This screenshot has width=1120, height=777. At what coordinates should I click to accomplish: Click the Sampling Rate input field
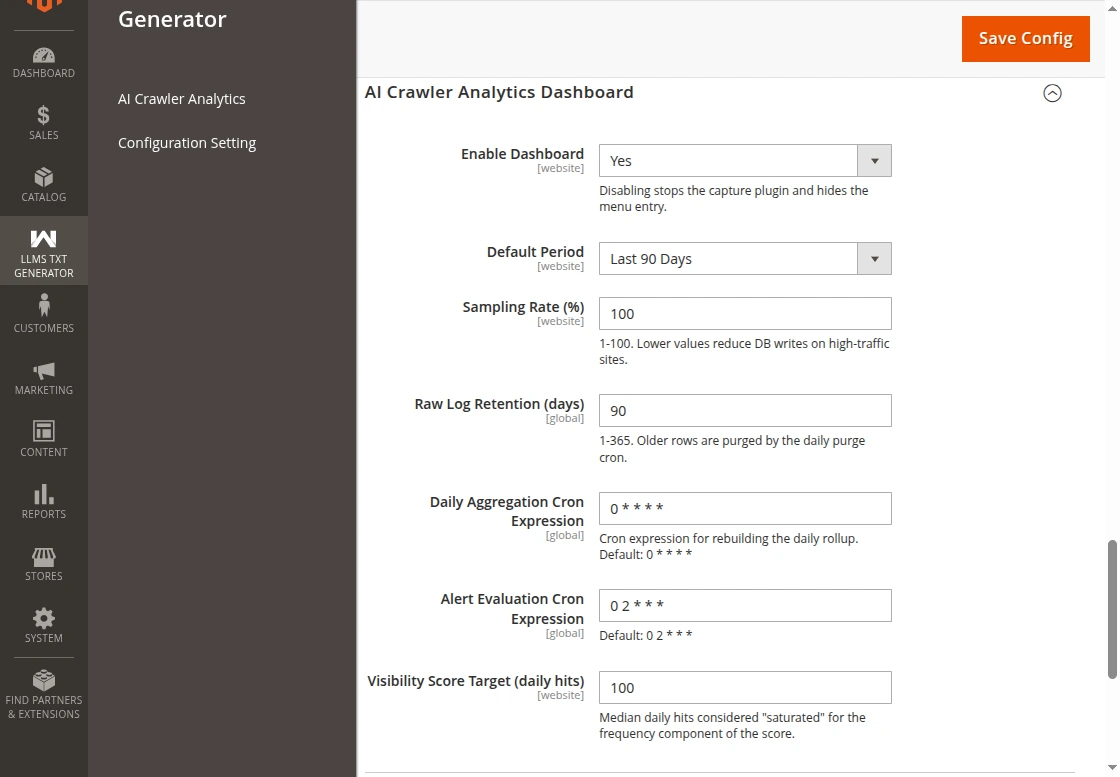745,314
